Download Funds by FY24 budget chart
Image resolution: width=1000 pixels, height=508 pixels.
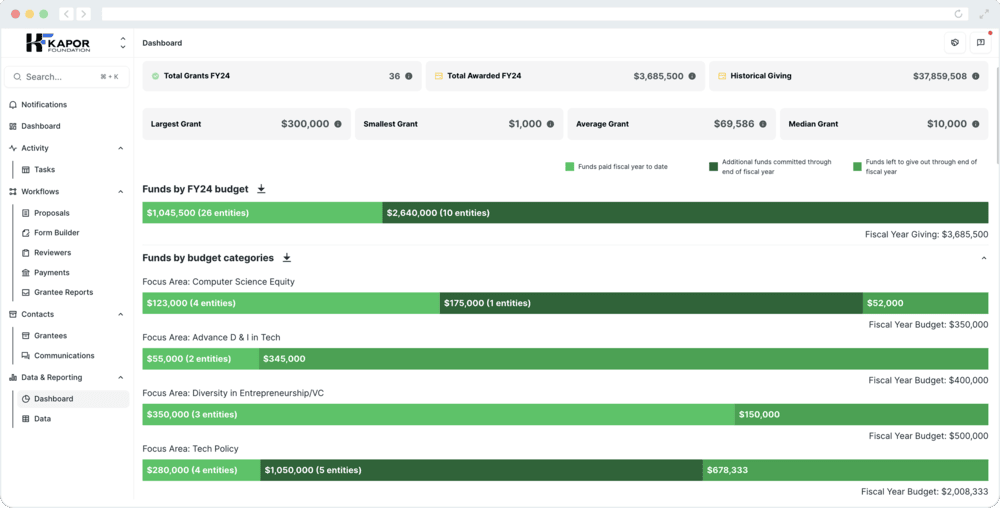(x=261, y=189)
